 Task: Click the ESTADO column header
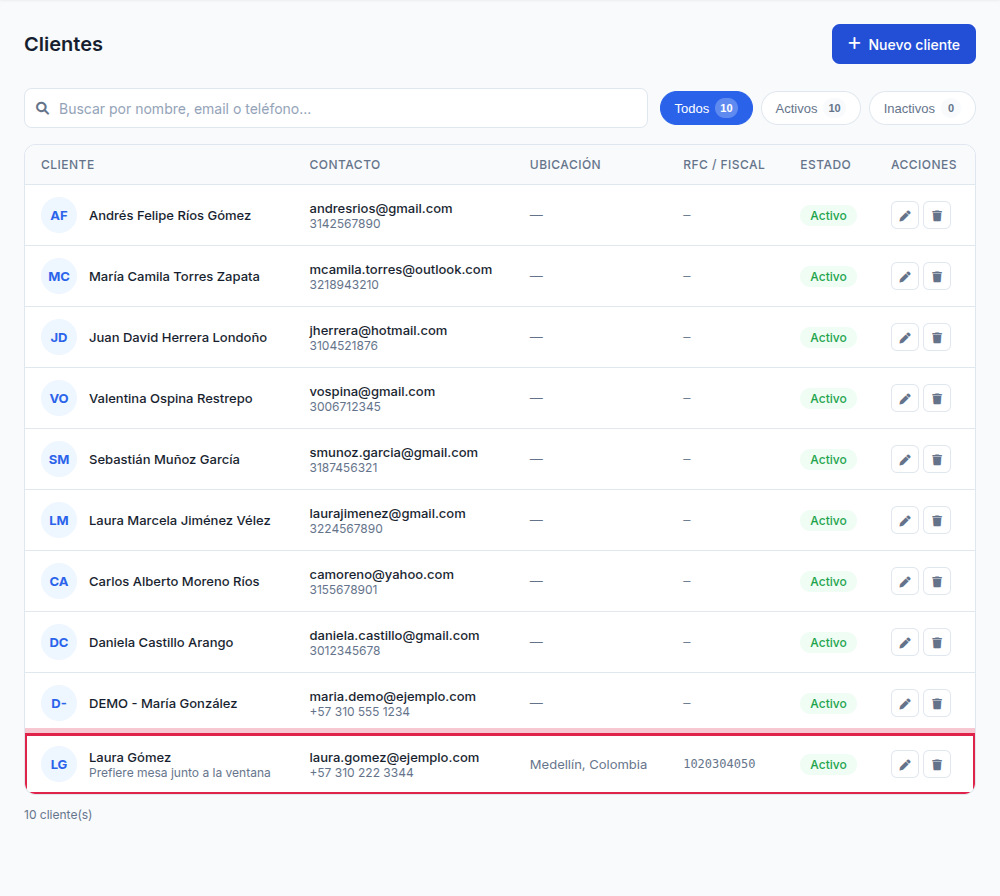tap(825, 165)
